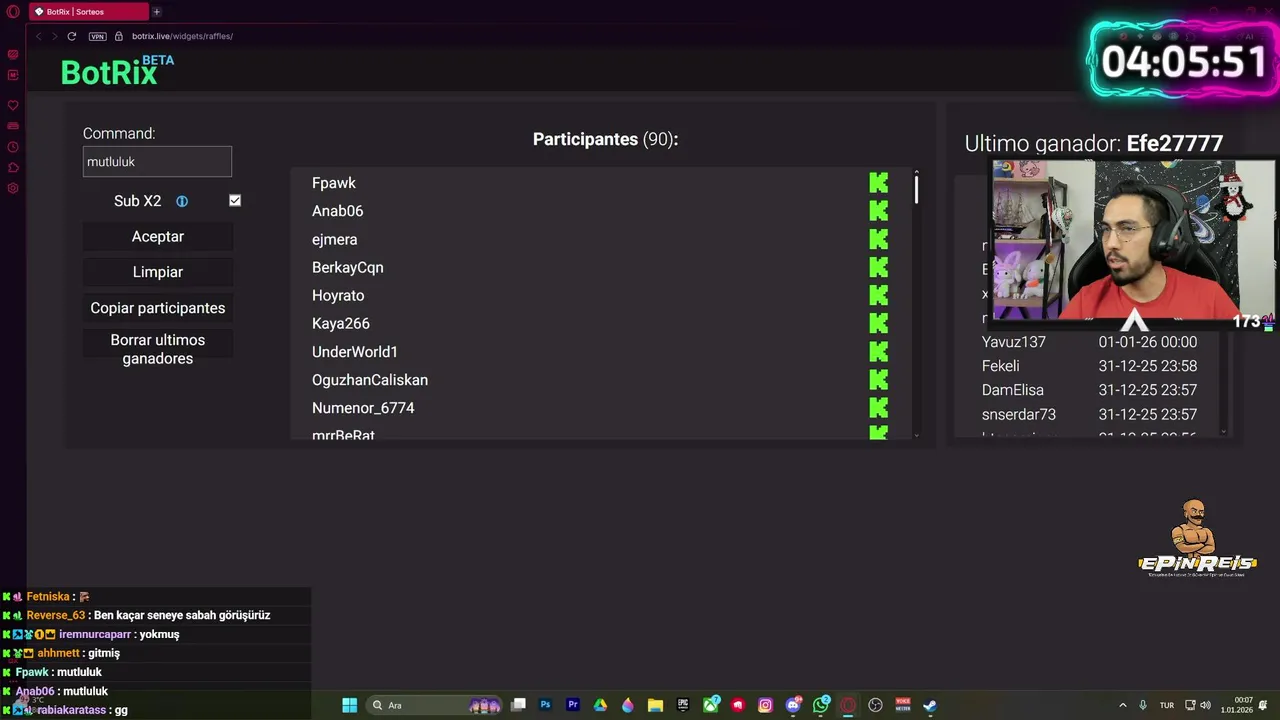Click the Limpiar button
Viewport: 1280px width, 720px height.
coord(158,272)
